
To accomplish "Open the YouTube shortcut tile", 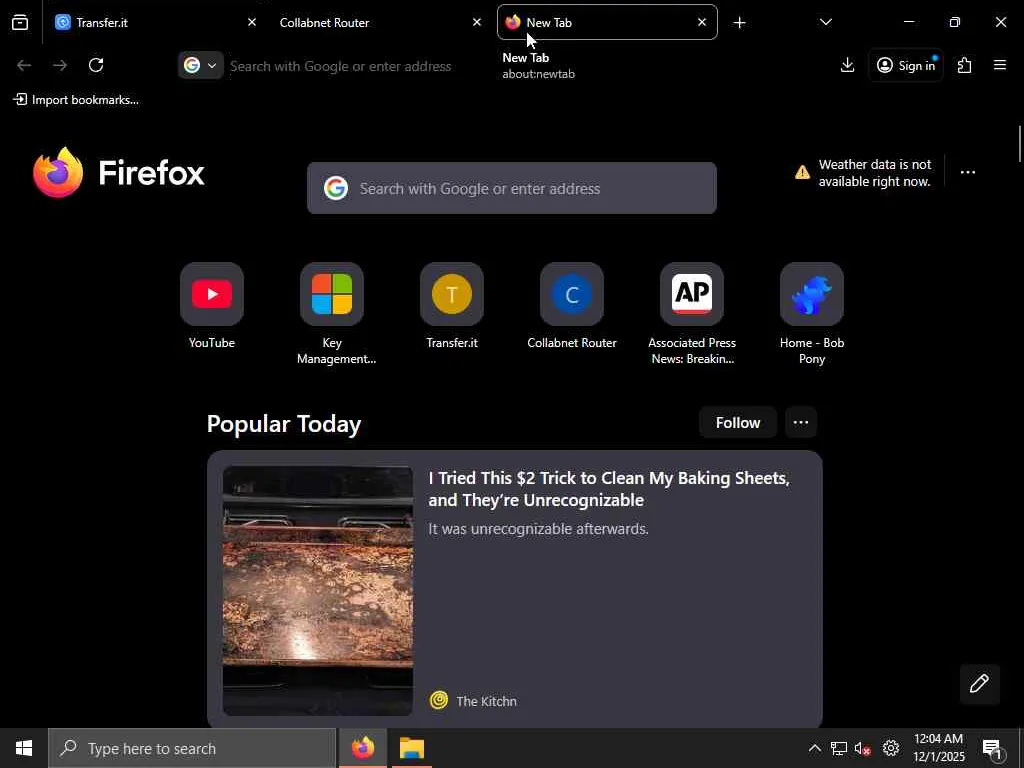I will pos(212,294).
